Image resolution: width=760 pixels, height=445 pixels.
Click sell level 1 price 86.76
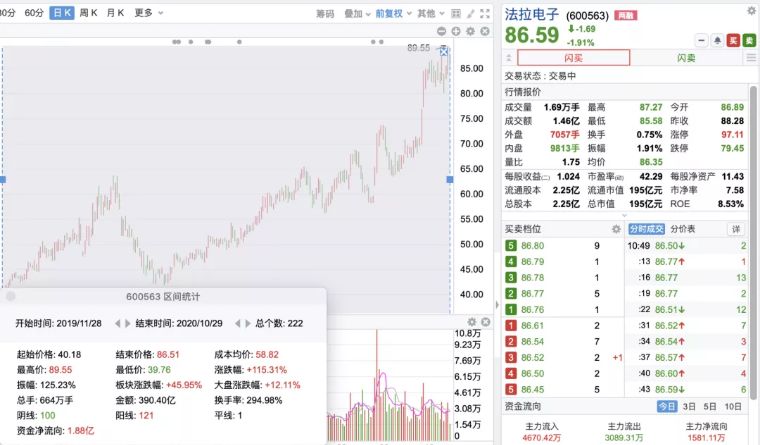pos(532,310)
